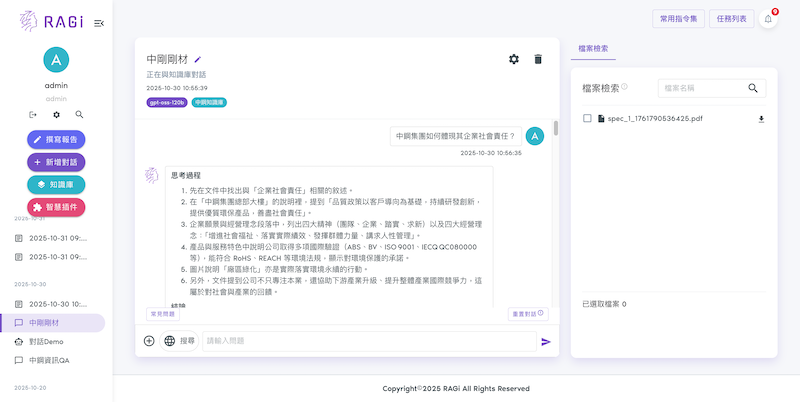Open the 2025-10-30 10 report entry

(x=53, y=304)
